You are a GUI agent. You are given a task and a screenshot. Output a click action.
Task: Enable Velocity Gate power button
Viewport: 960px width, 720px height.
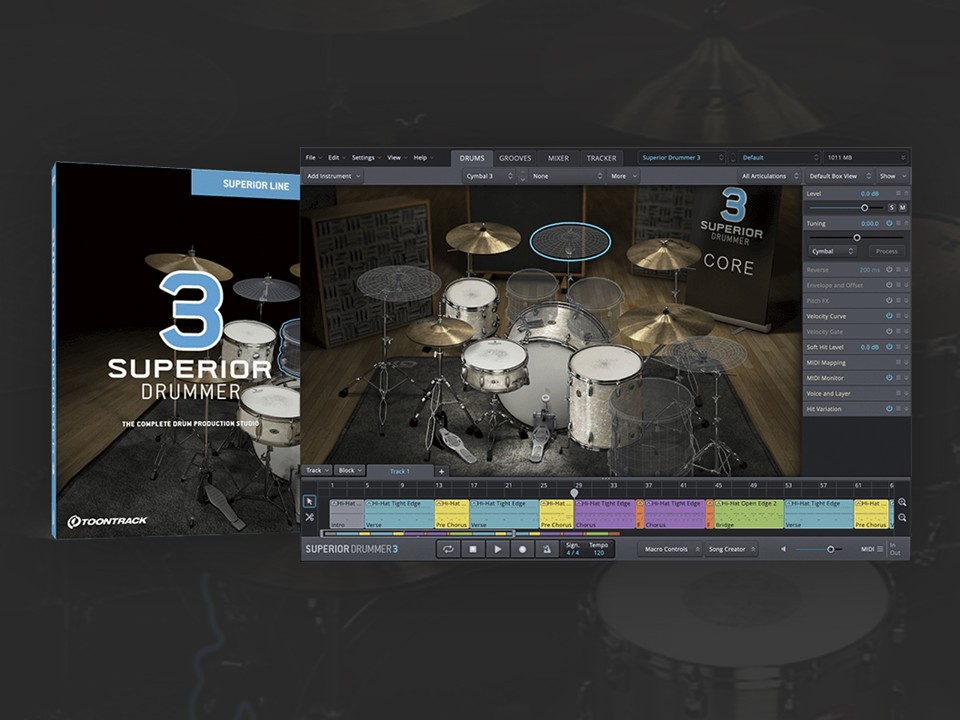(x=889, y=331)
